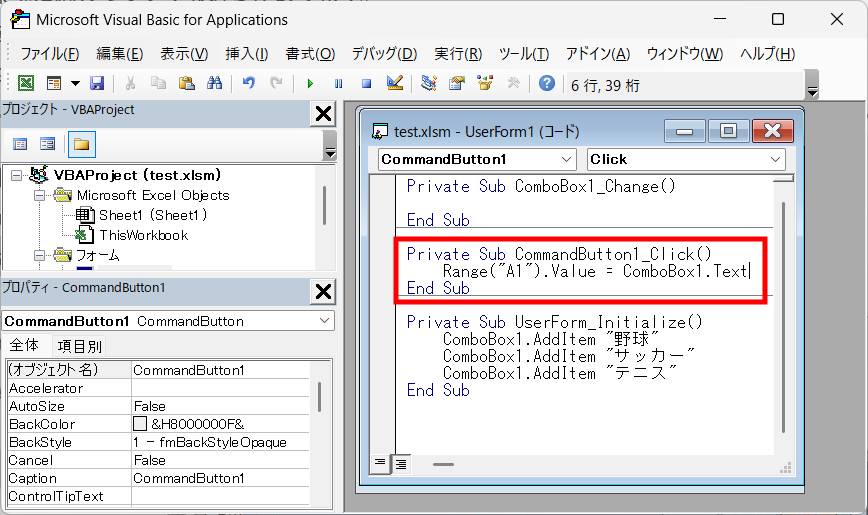Click the (オブジェクト名) value CommandButton1
Screen dimensions: 868x515
point(220,370)
